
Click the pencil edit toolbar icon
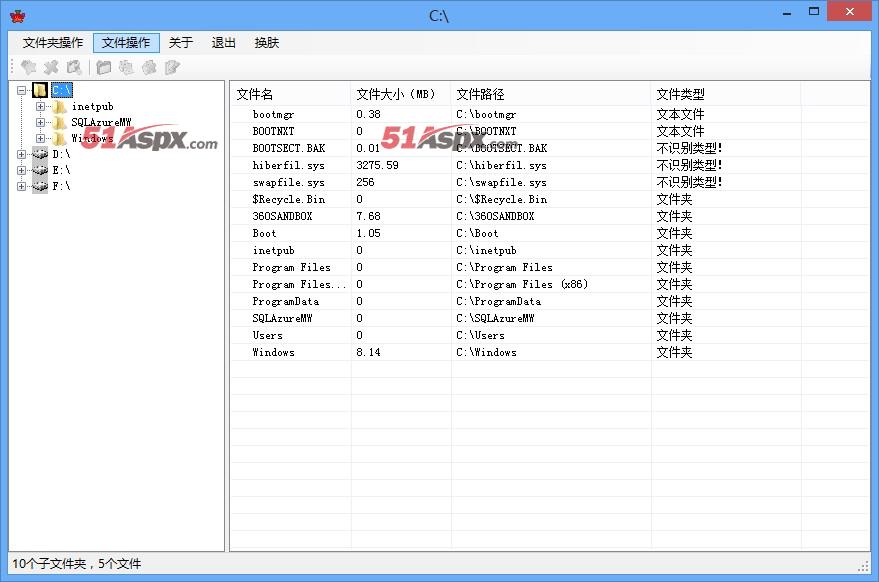172,67
